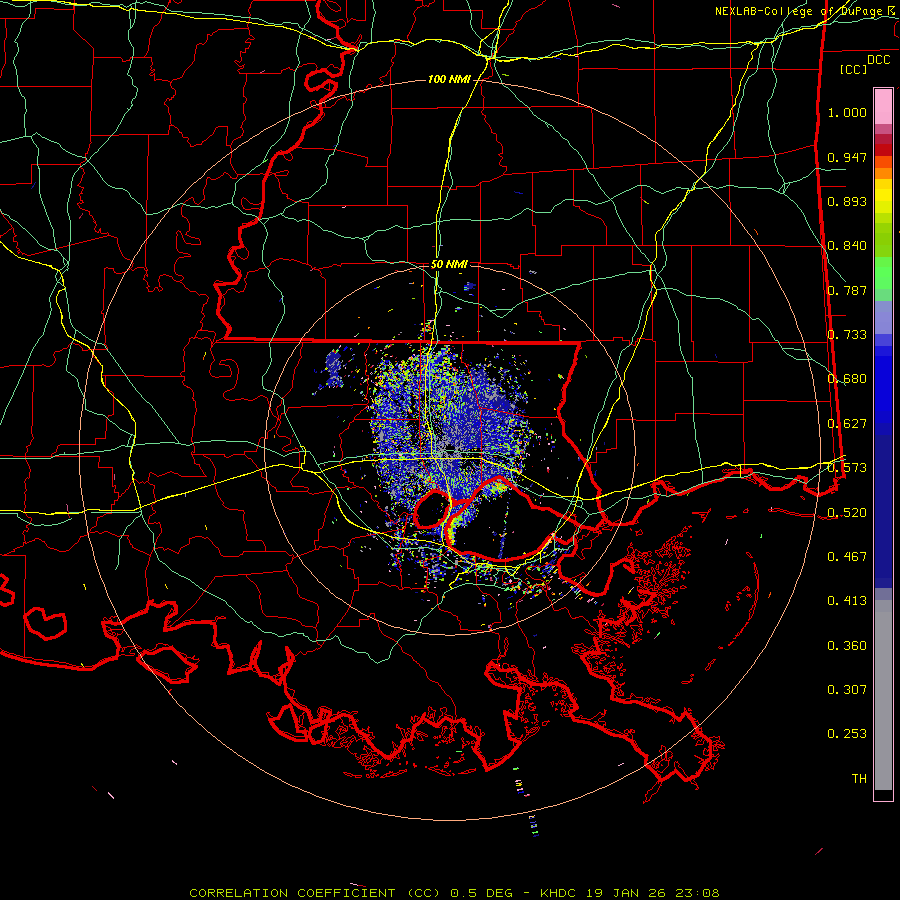Click the 0.627 legend value
This screenshot has width=900, height=900.
tap(847, 424)
